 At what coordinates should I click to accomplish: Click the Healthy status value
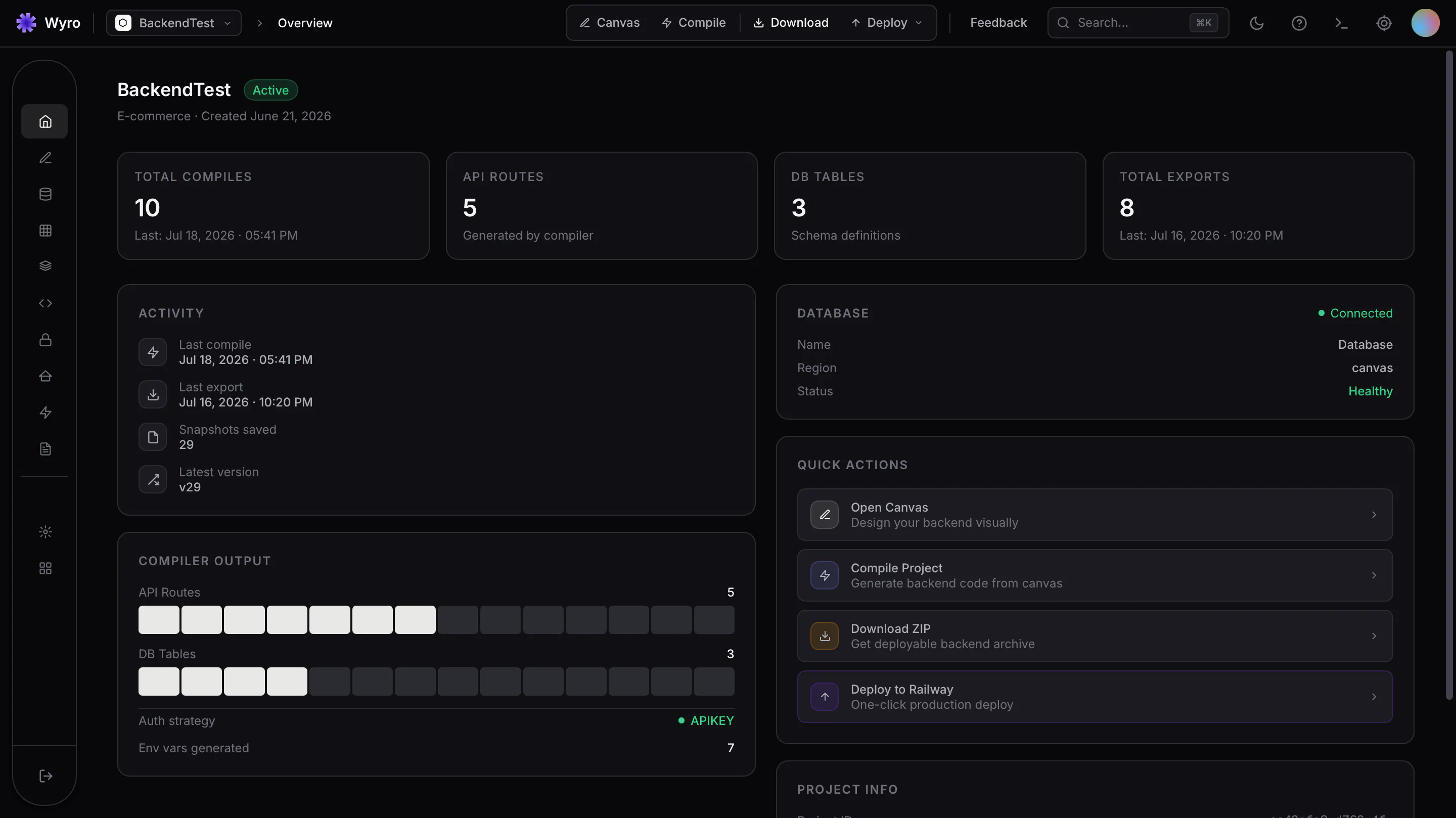click(x=1370, y=391)
